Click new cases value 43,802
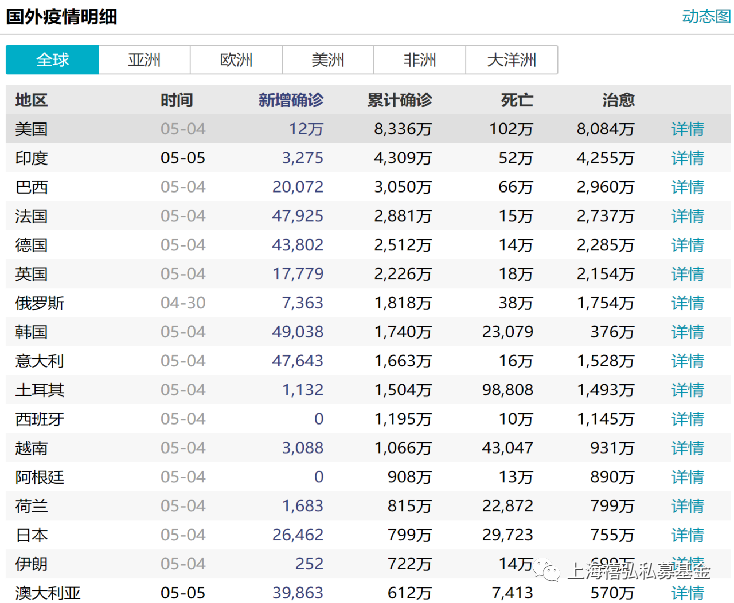Viewport: 734px width, 603px height. click(297, 245)
